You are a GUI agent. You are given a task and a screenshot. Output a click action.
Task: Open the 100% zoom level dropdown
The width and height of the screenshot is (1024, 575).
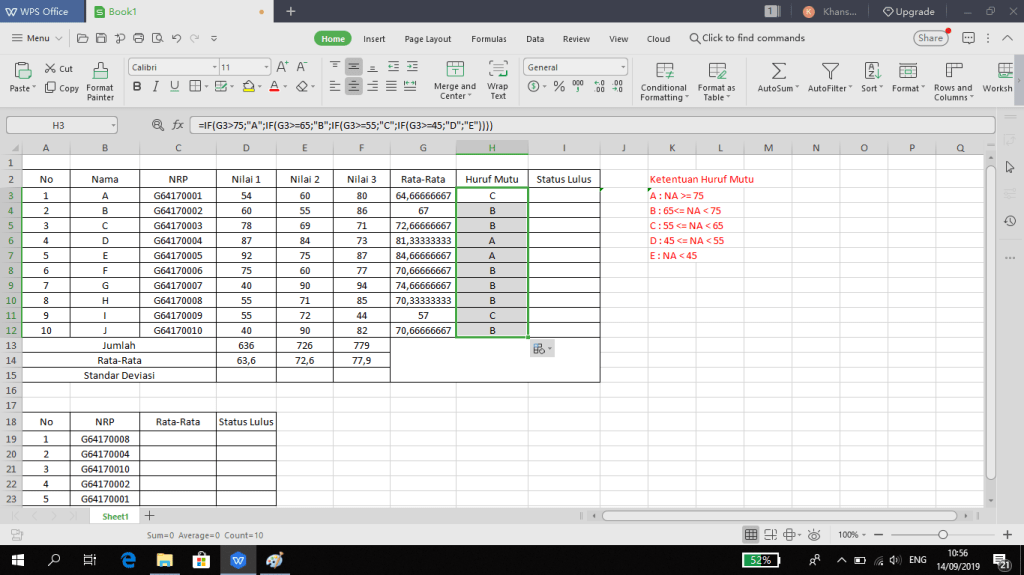[x=854, y=534]
